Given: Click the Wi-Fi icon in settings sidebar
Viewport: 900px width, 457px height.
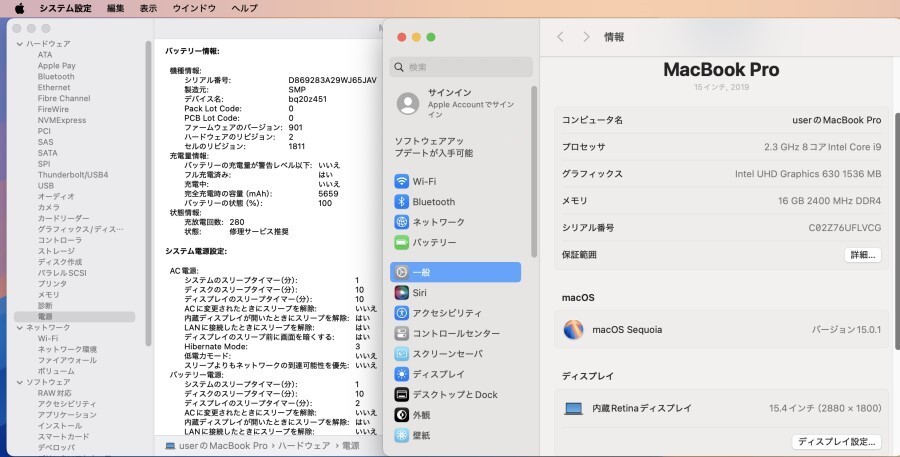Looking at the screenshot, I should point(402,181).
